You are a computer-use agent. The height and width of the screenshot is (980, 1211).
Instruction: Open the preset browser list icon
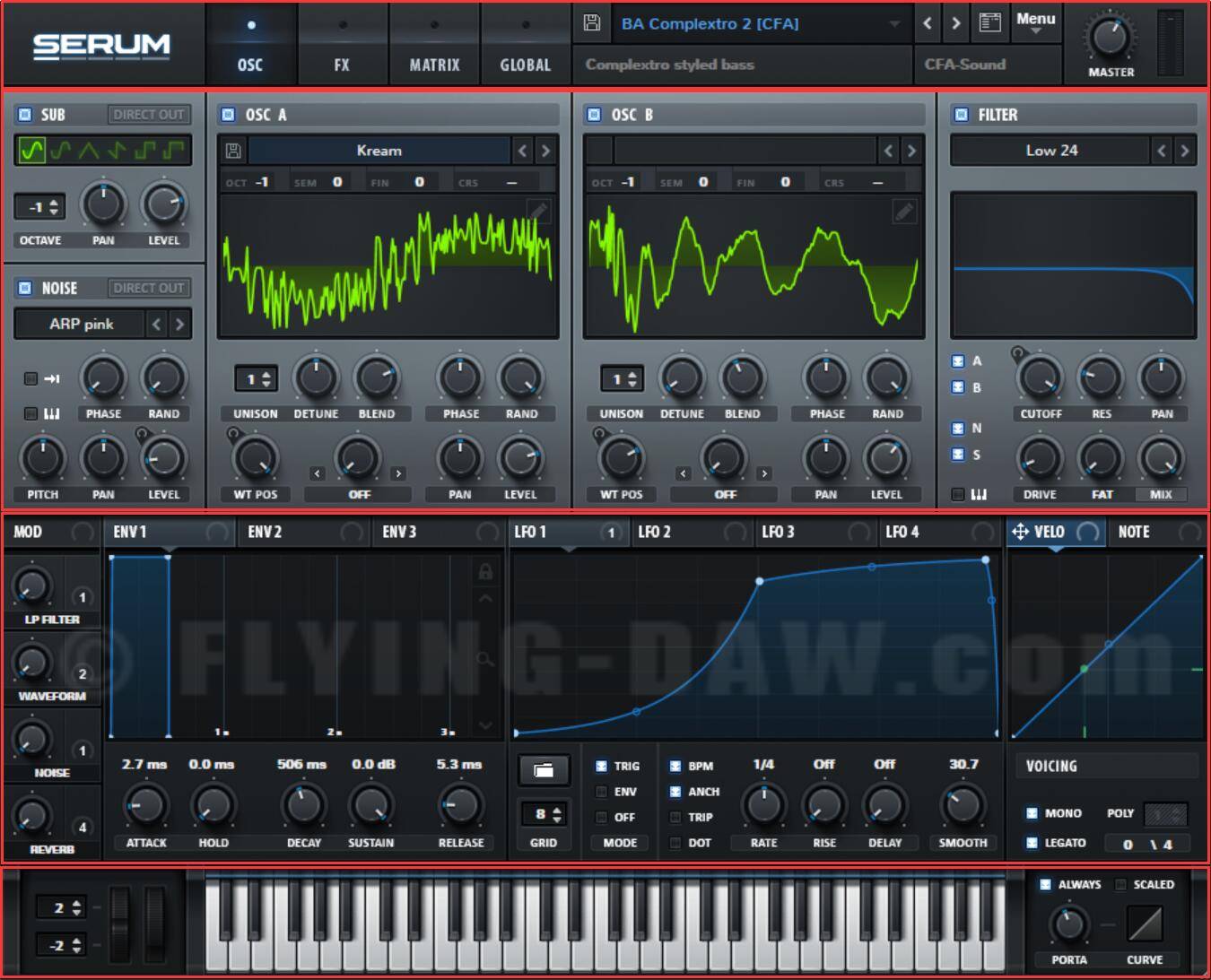click(989, 23)
